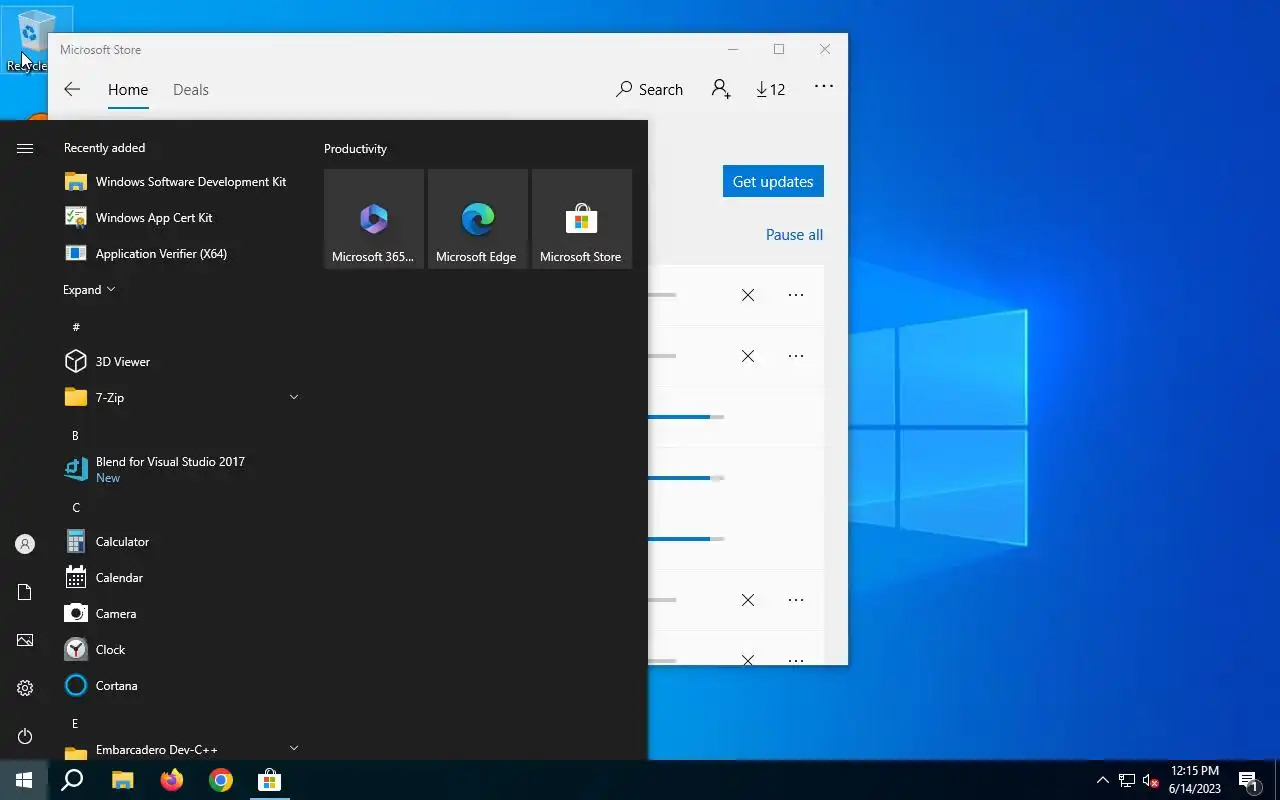Open Store downloads indicator showing 12
The width and height of the screenshot is (1280, 800).
point(771,89)
